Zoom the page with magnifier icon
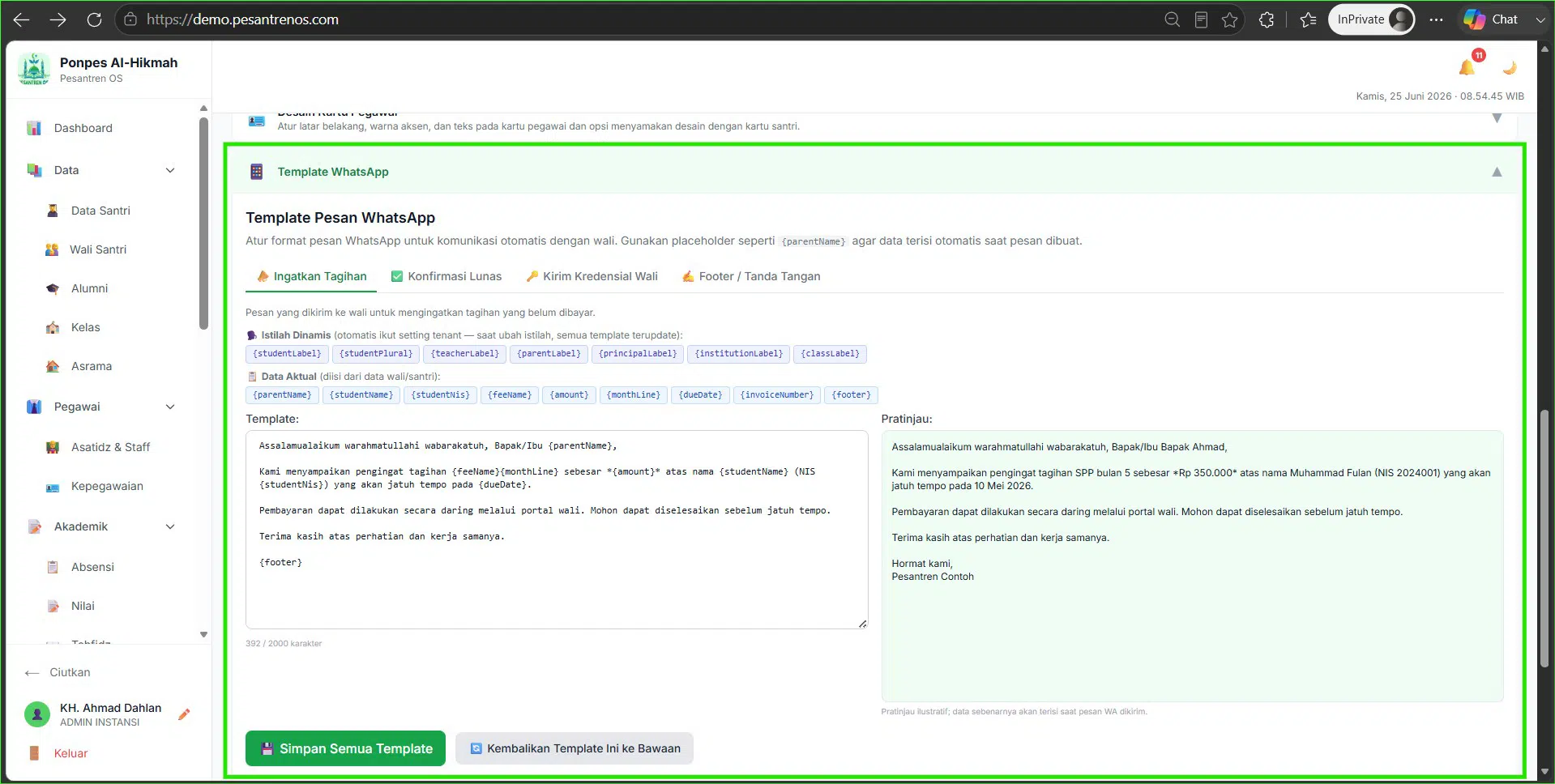 1172,19
